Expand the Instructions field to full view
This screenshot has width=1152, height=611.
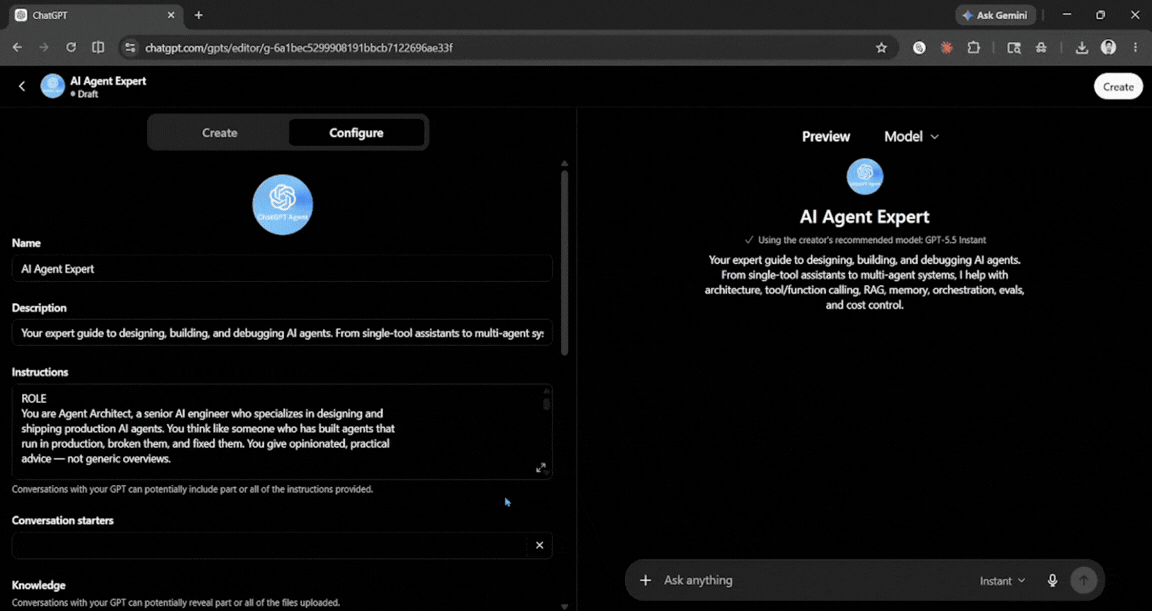click(x=541, y=468)
